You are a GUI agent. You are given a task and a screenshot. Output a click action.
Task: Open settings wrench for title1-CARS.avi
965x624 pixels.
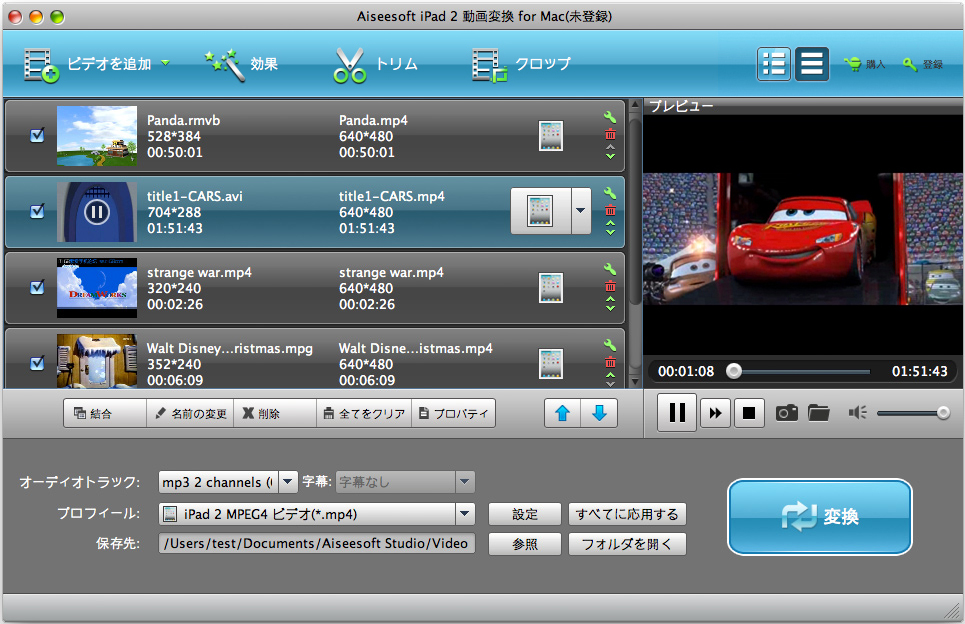pos(610,193)
